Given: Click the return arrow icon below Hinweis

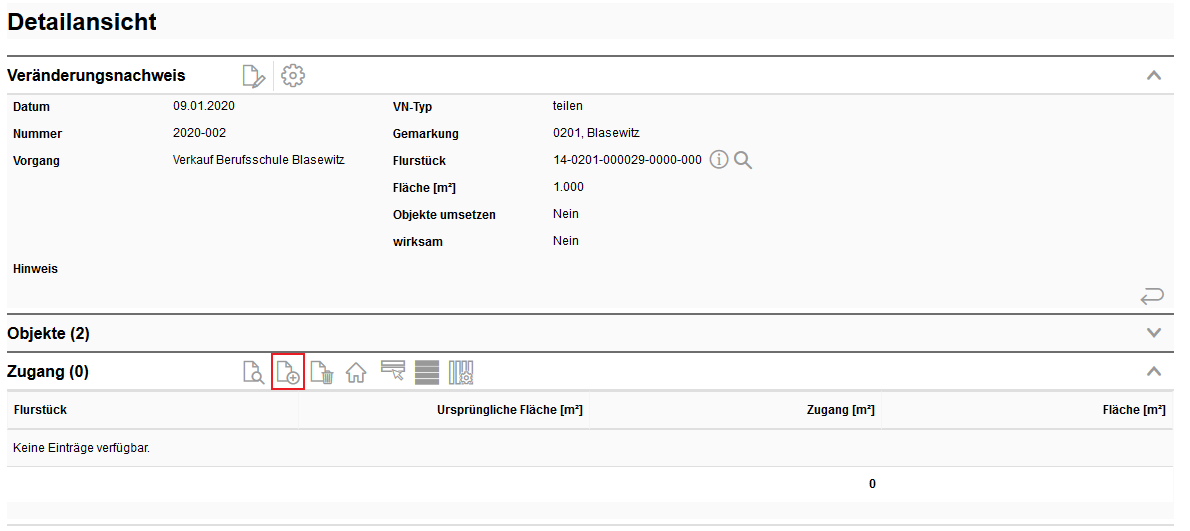Looking at the screenshot, I should tap(1152, 295).
